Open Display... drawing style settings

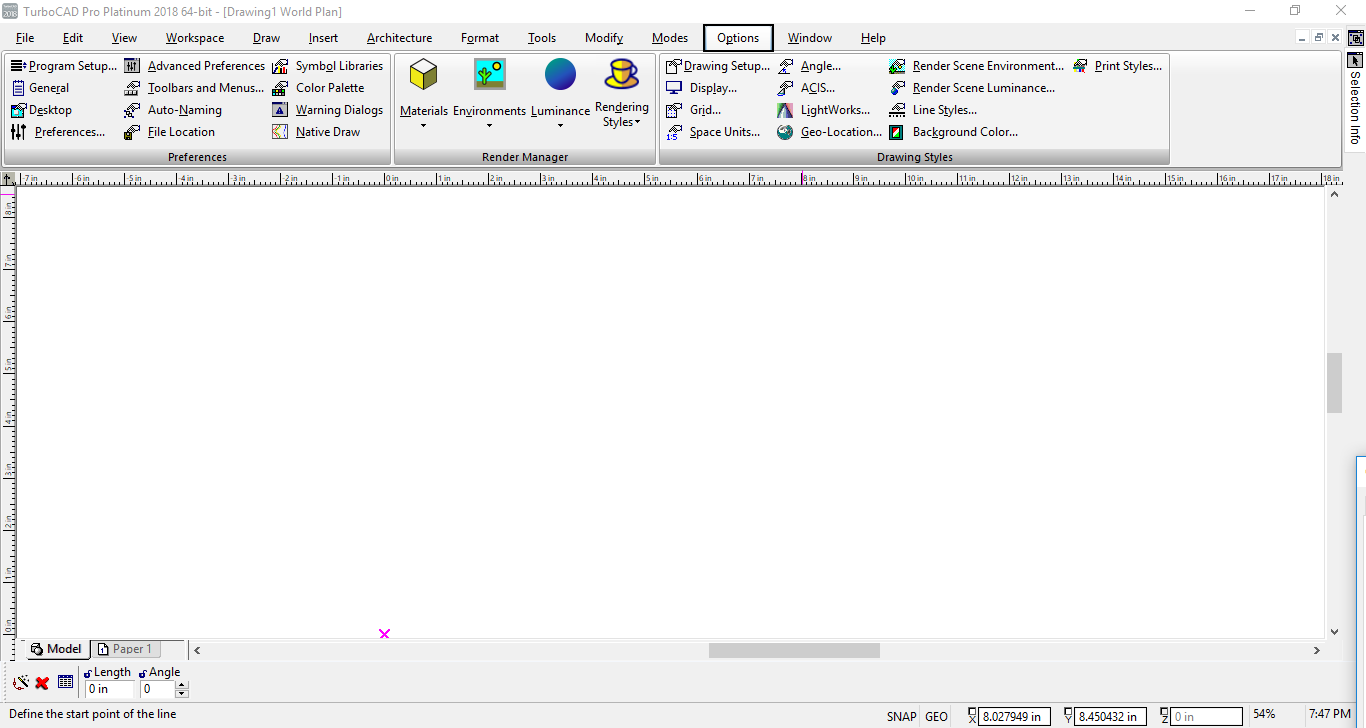pos(702,88)
